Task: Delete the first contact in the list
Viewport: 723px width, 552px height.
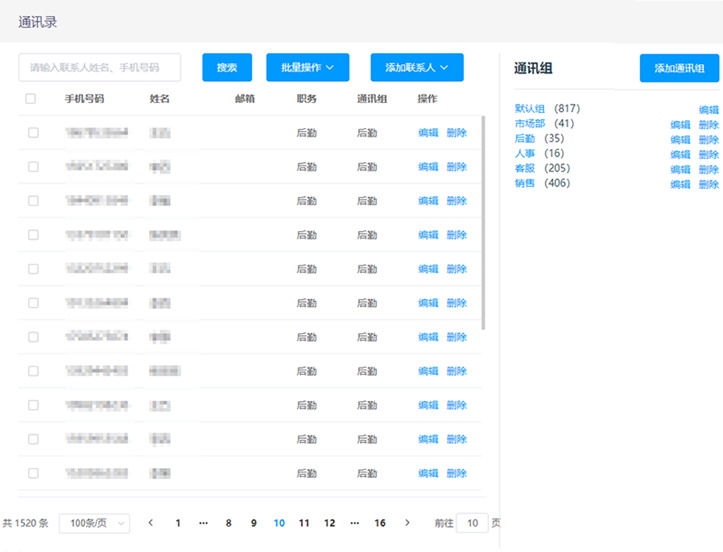Action: [457, 132]
